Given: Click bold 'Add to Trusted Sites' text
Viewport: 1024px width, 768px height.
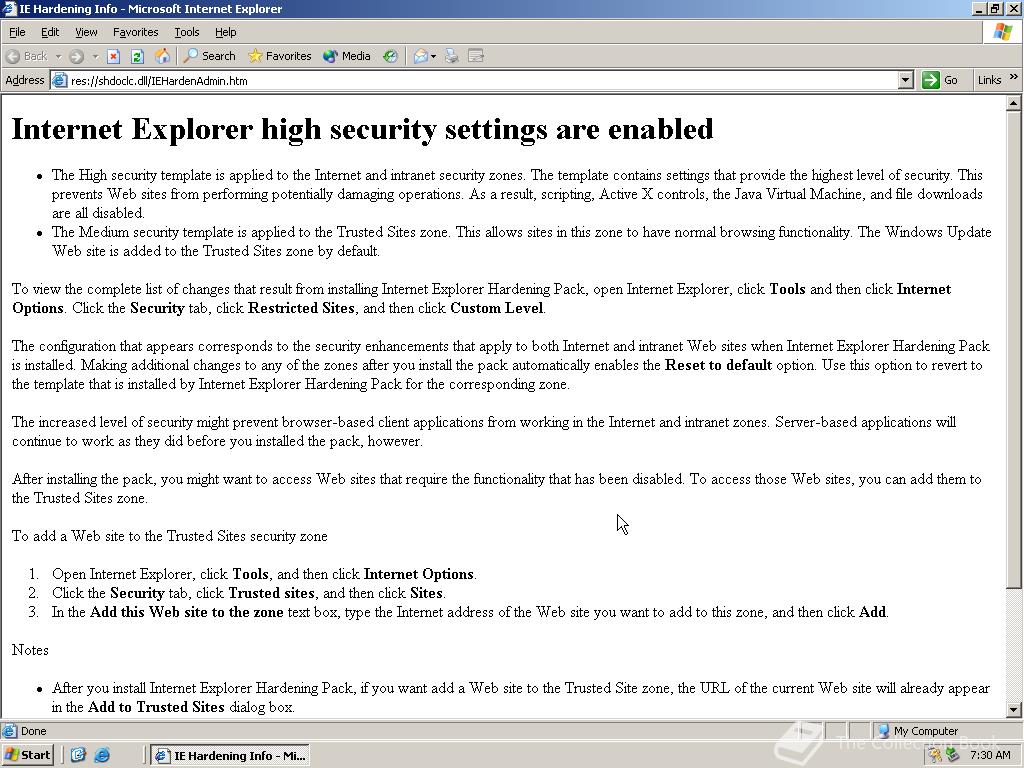Looking at the screenshot, I should (x=156, y=707).
